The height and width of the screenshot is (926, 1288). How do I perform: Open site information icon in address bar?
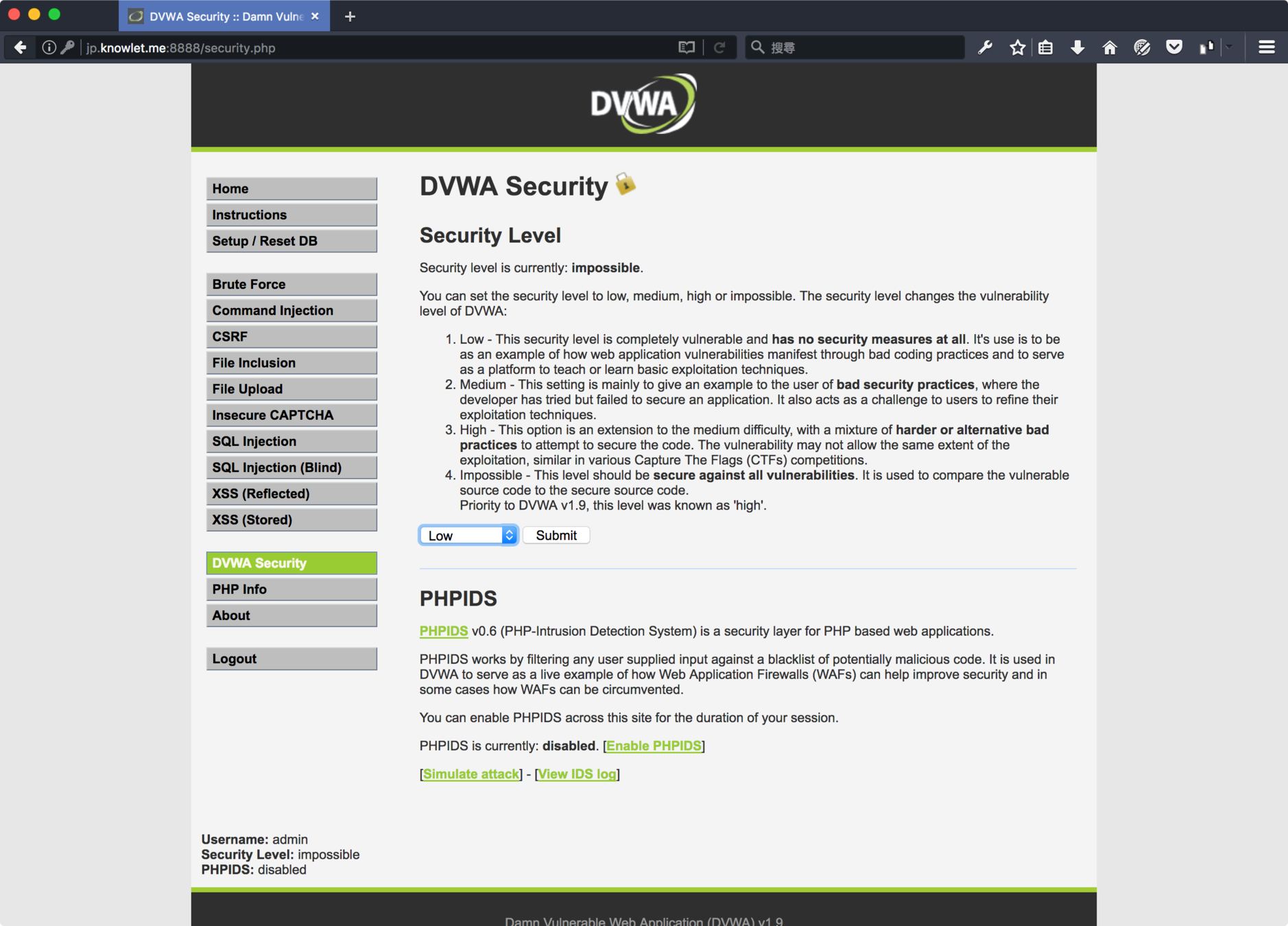(49, 47)
